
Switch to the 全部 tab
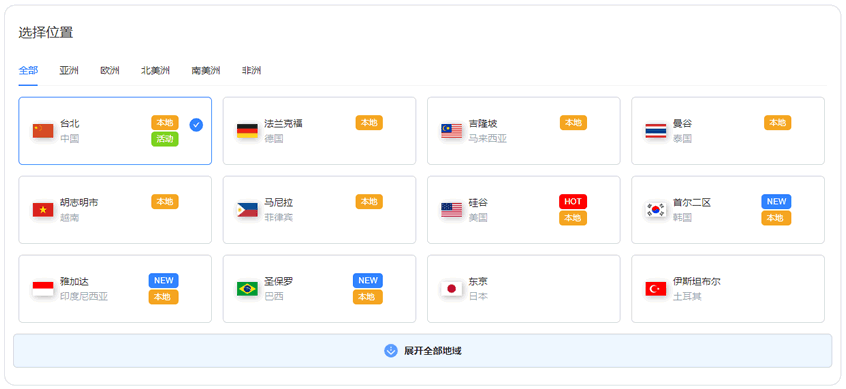pyautogui.click(x=28, y=71)
